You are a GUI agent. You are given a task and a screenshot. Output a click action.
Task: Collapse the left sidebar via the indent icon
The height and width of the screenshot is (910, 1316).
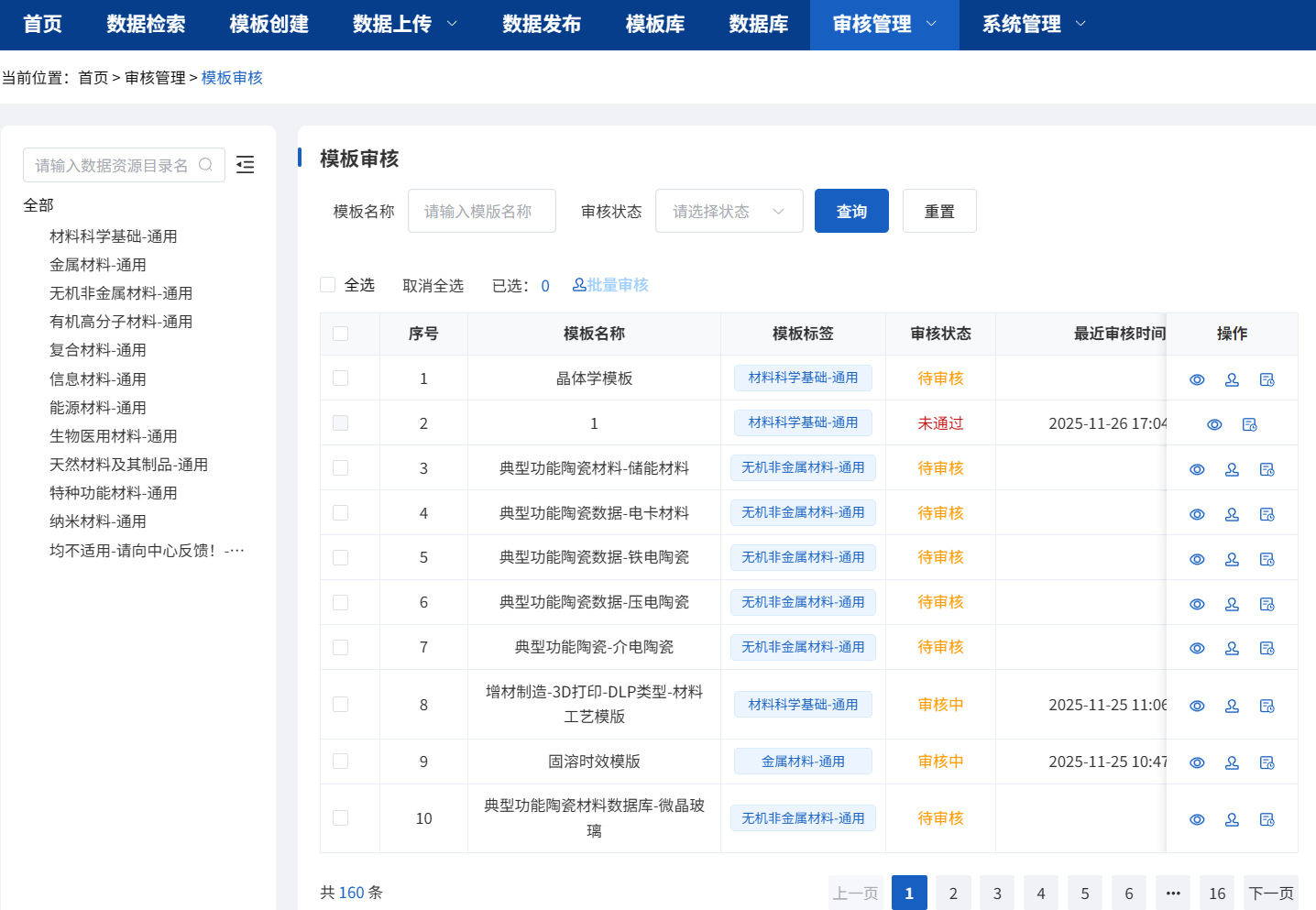[x=245, y=164]
